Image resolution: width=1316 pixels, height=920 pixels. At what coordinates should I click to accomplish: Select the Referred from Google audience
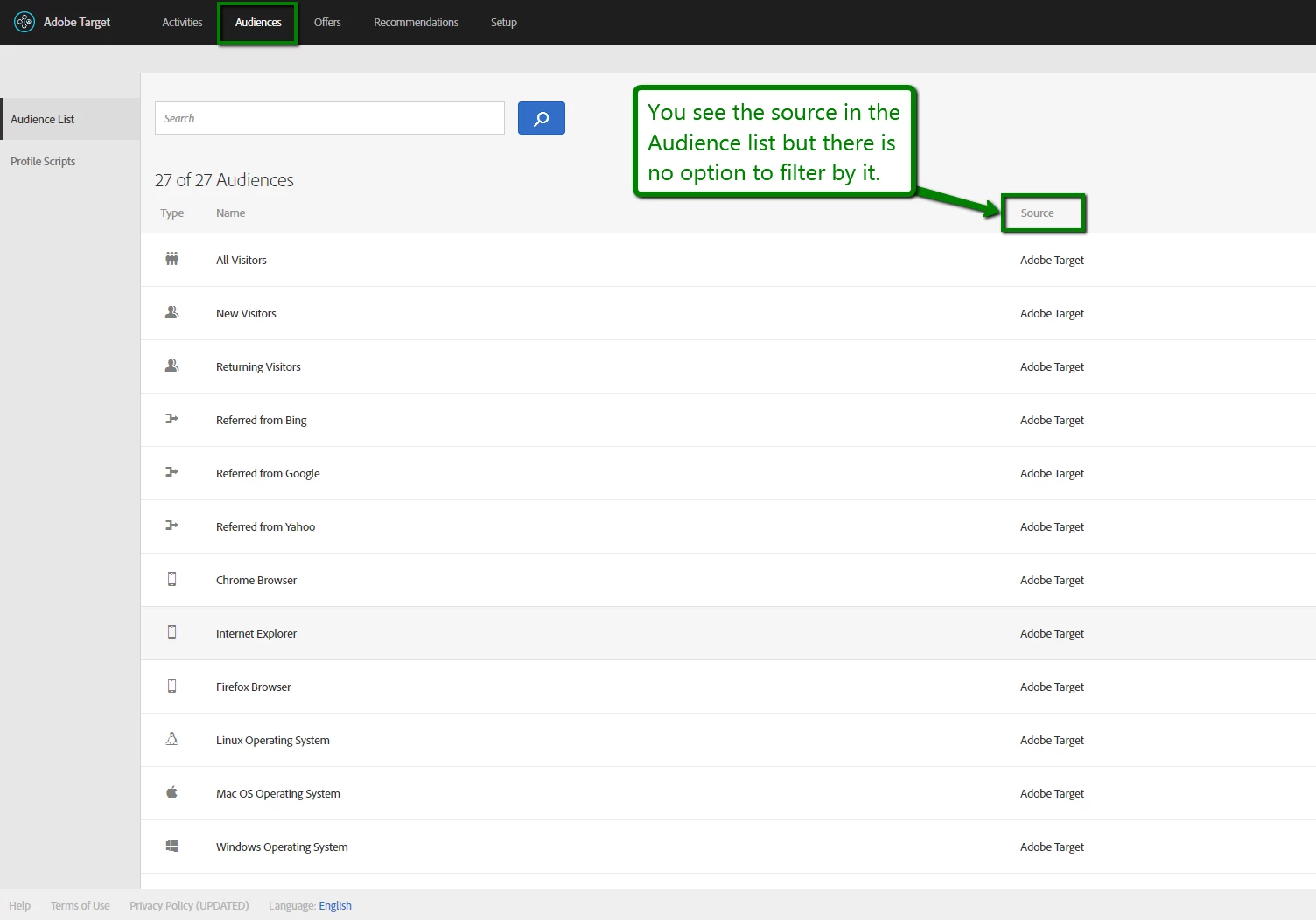tap(268, 473)
